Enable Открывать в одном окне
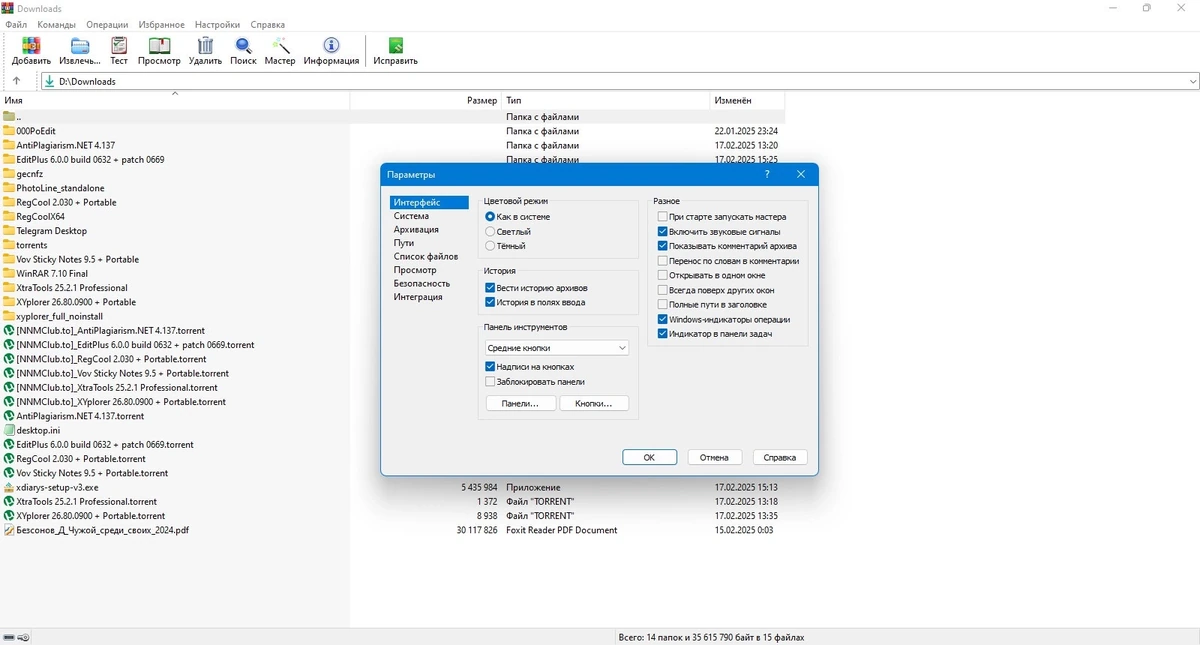 pyautogui.click(x=662, y=275)
